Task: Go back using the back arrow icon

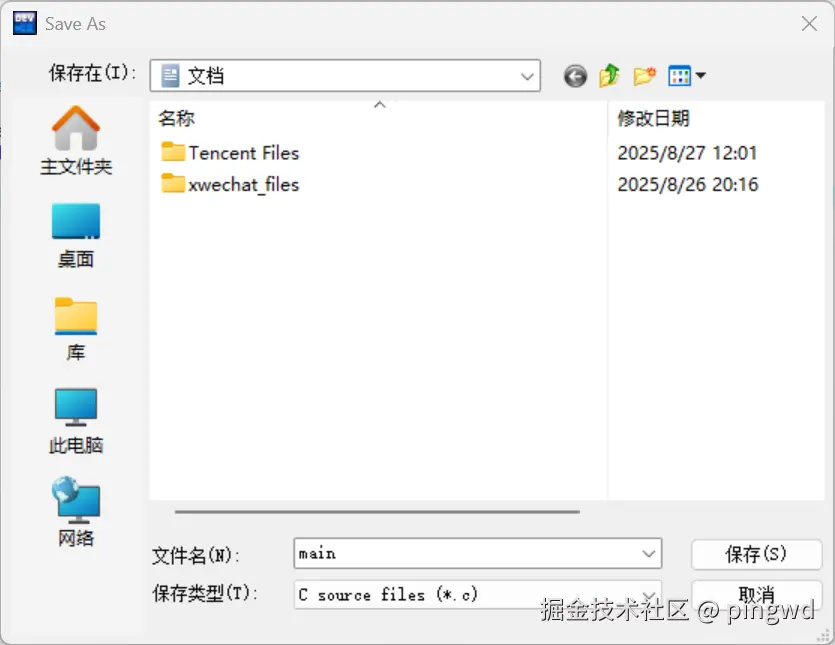Action: [575, 76]
